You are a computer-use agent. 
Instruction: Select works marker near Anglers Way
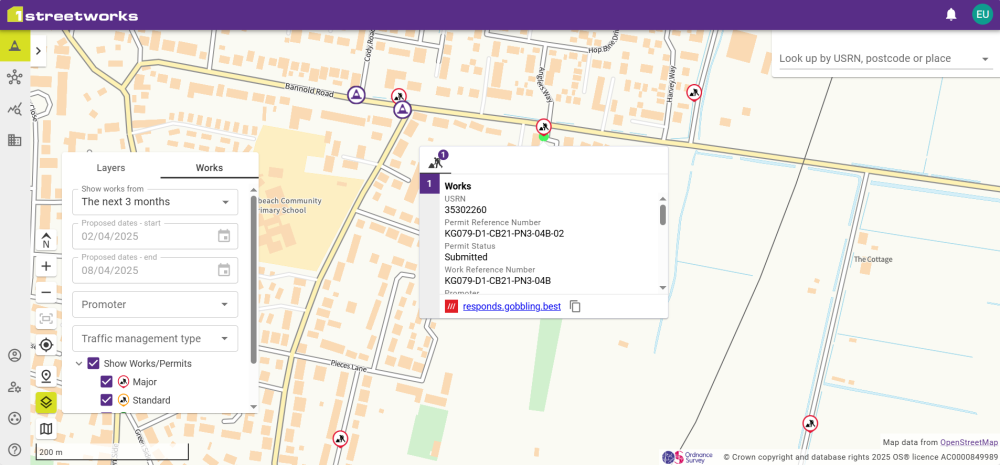click(x=543, y=126)
